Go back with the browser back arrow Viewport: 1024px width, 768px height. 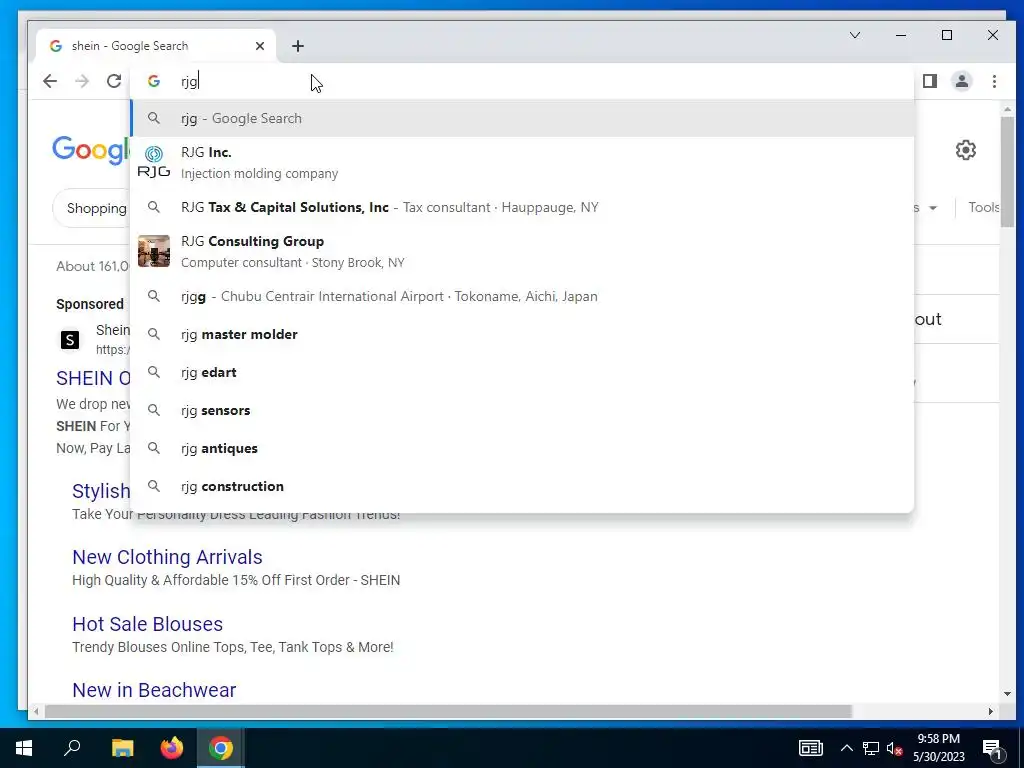pyautogui.click(x=50, y=81)
